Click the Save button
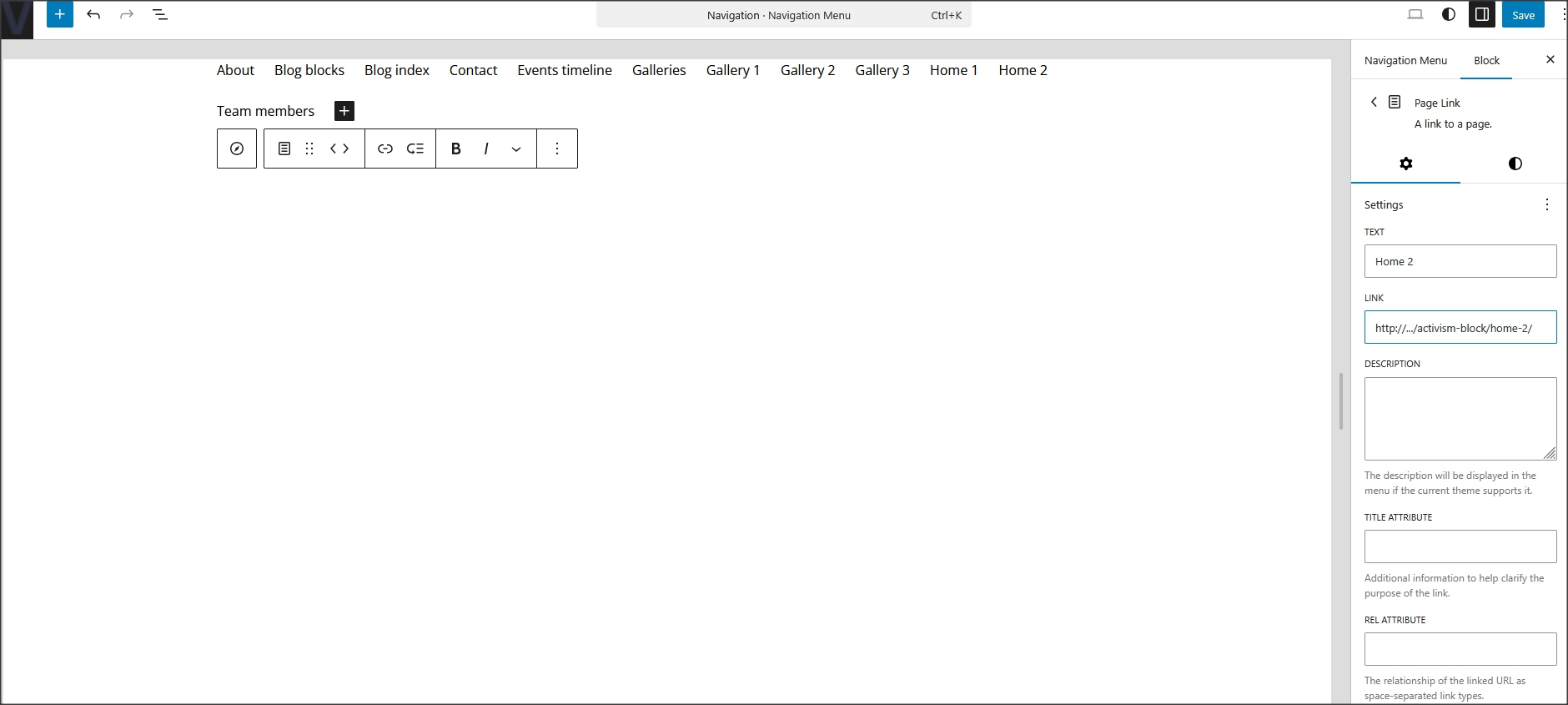This screenshot has width=1568, height=705. tap(1523, 15)
